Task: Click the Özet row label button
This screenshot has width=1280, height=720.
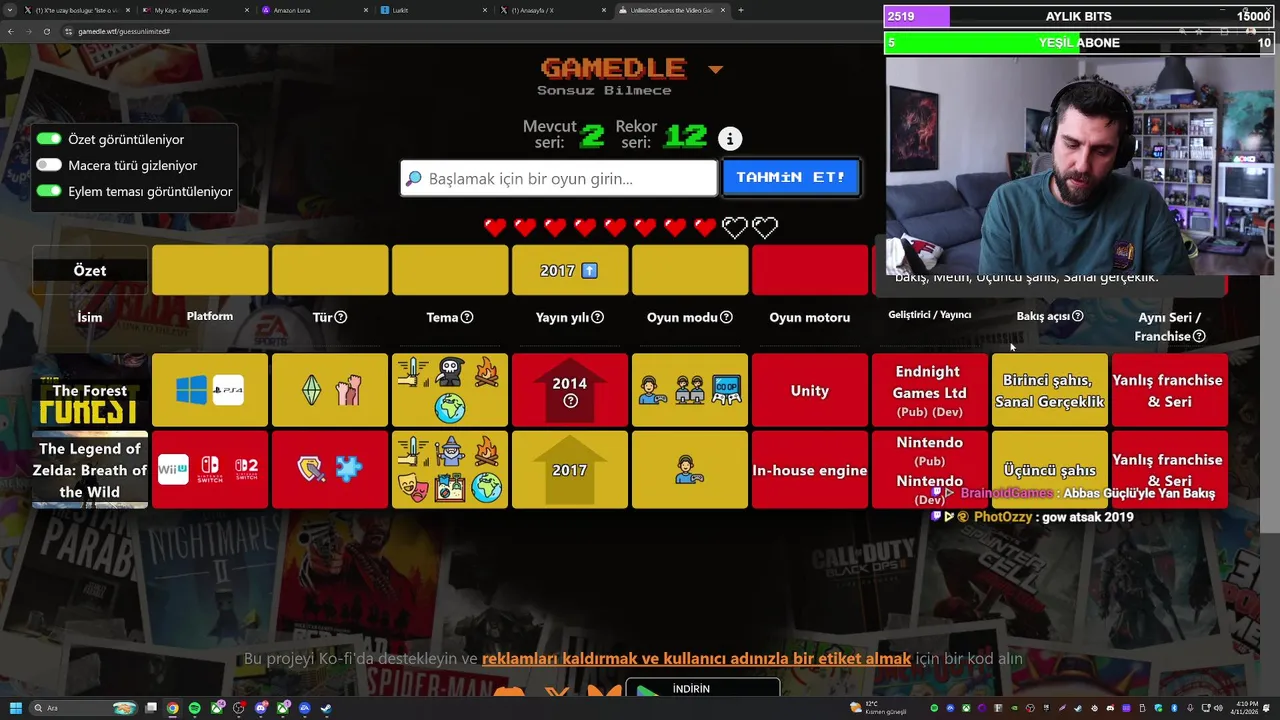Action: (x=90, y=271)
